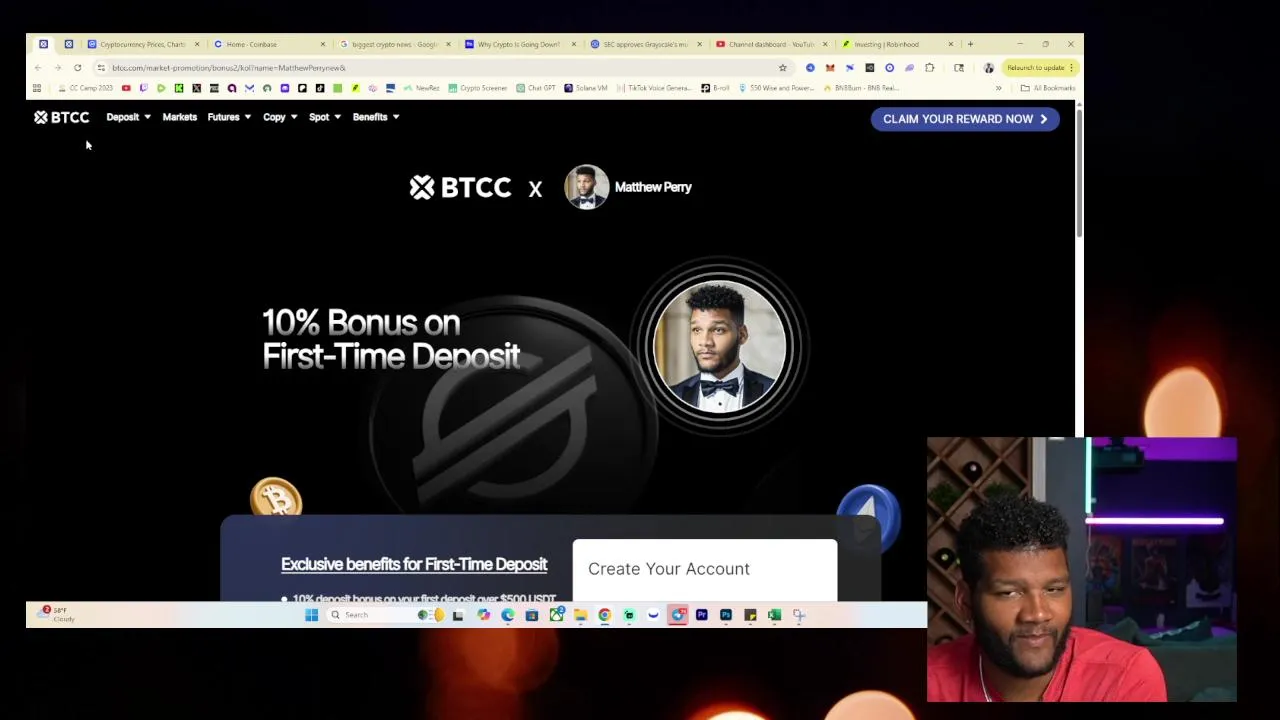The height and width of the screenshot is (720, 1280).
Task: Close the Home - Coinbase tab
Action: point(322,44)
